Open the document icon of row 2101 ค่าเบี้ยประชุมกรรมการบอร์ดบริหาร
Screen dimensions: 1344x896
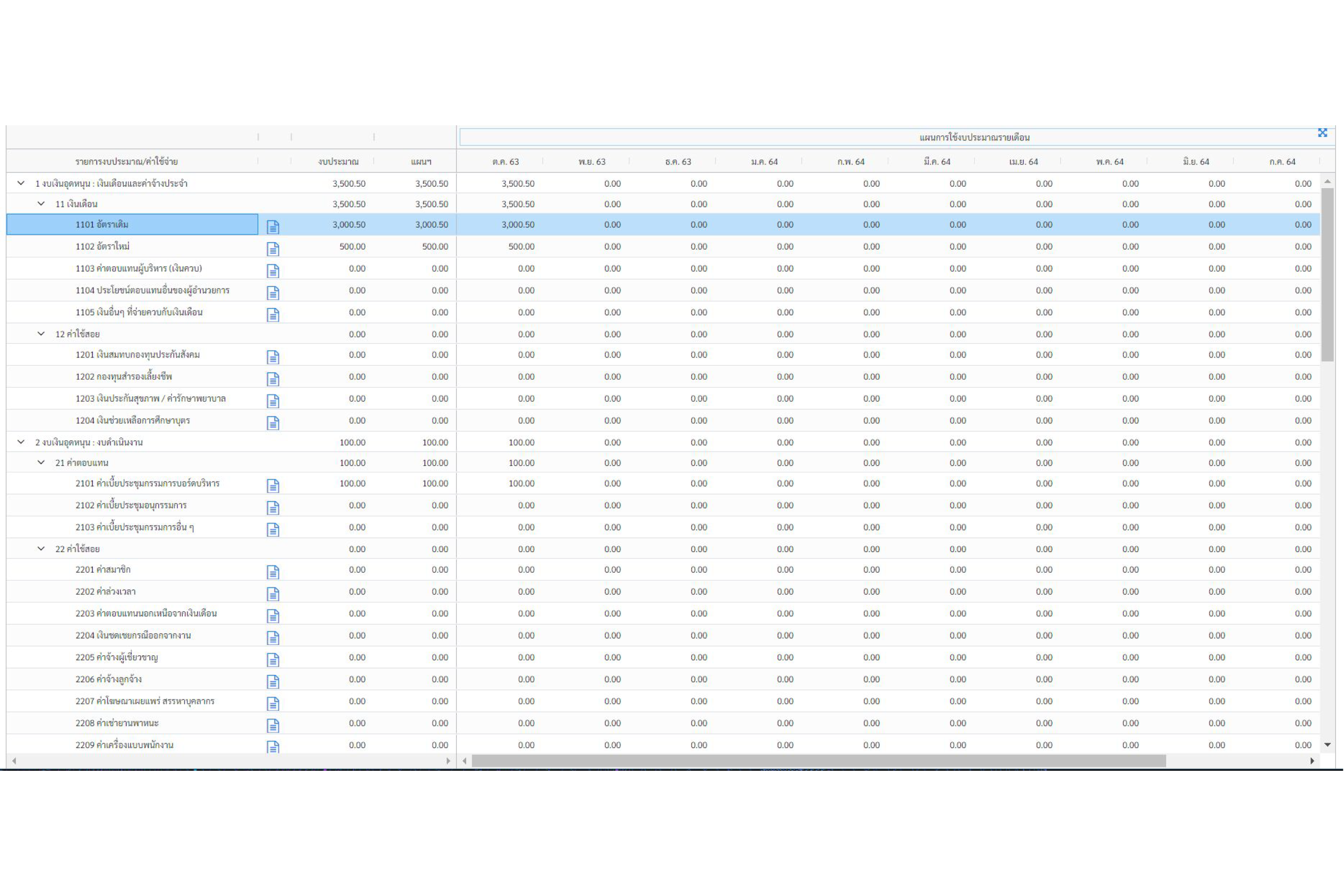click(x=273, y=486)
